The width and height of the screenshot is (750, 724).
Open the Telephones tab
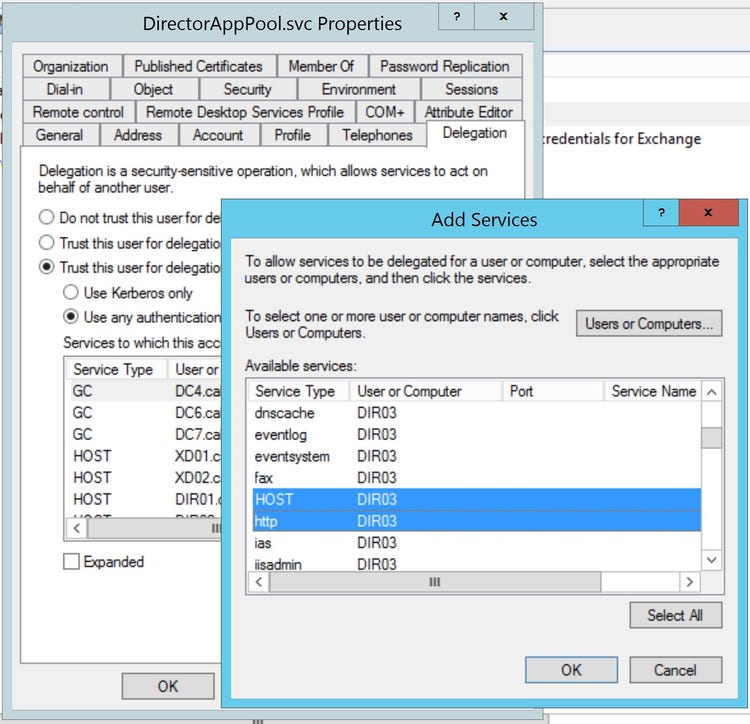coord(377,135)
